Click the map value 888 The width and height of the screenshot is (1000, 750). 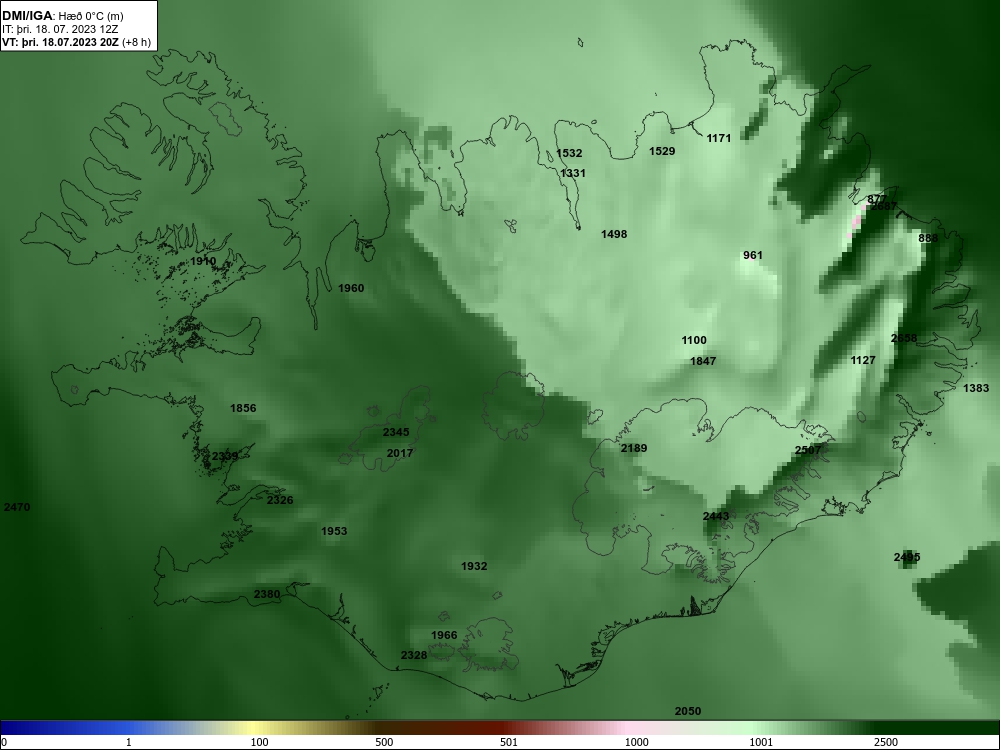click(x=928, y=238)
